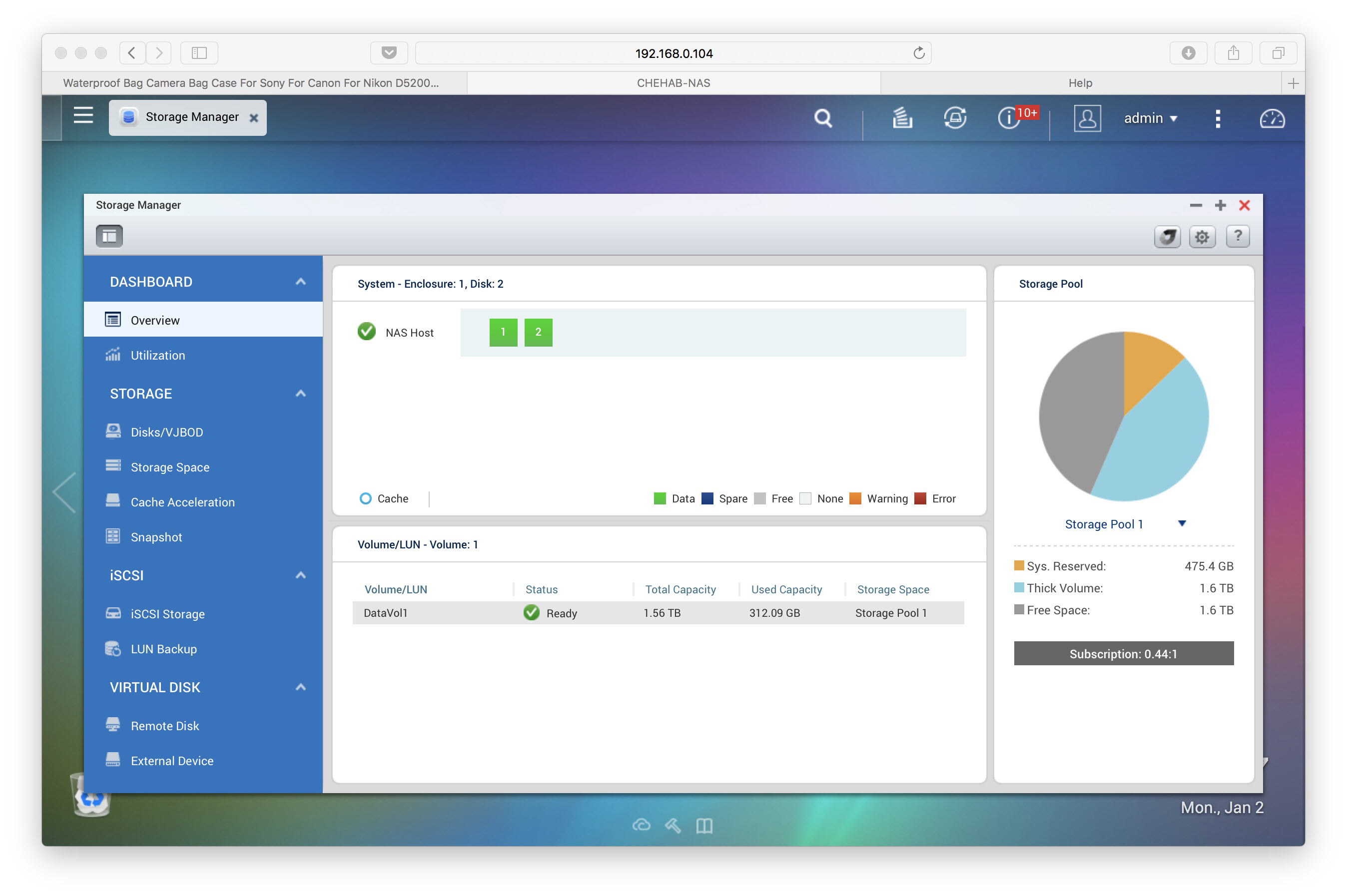Select the DataVol1 volume row
The height and width of the screenshot is (896, 1347).
(658, 613)
